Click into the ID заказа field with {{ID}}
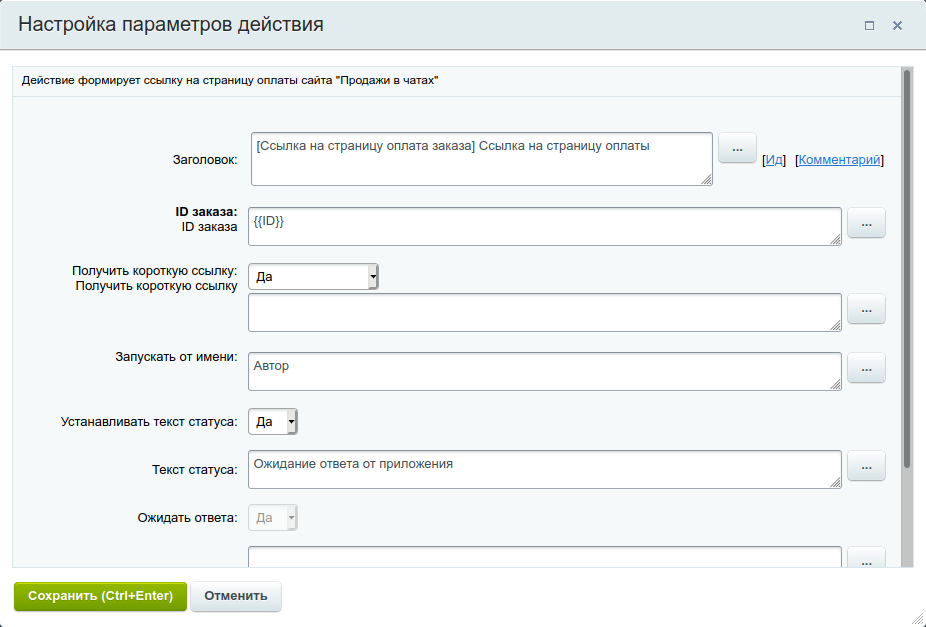 click(544, 226)
